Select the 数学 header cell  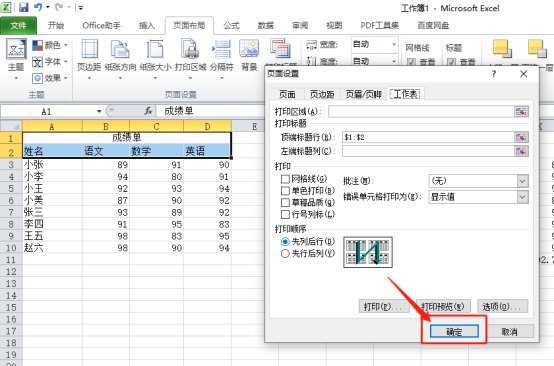point(157,151)
